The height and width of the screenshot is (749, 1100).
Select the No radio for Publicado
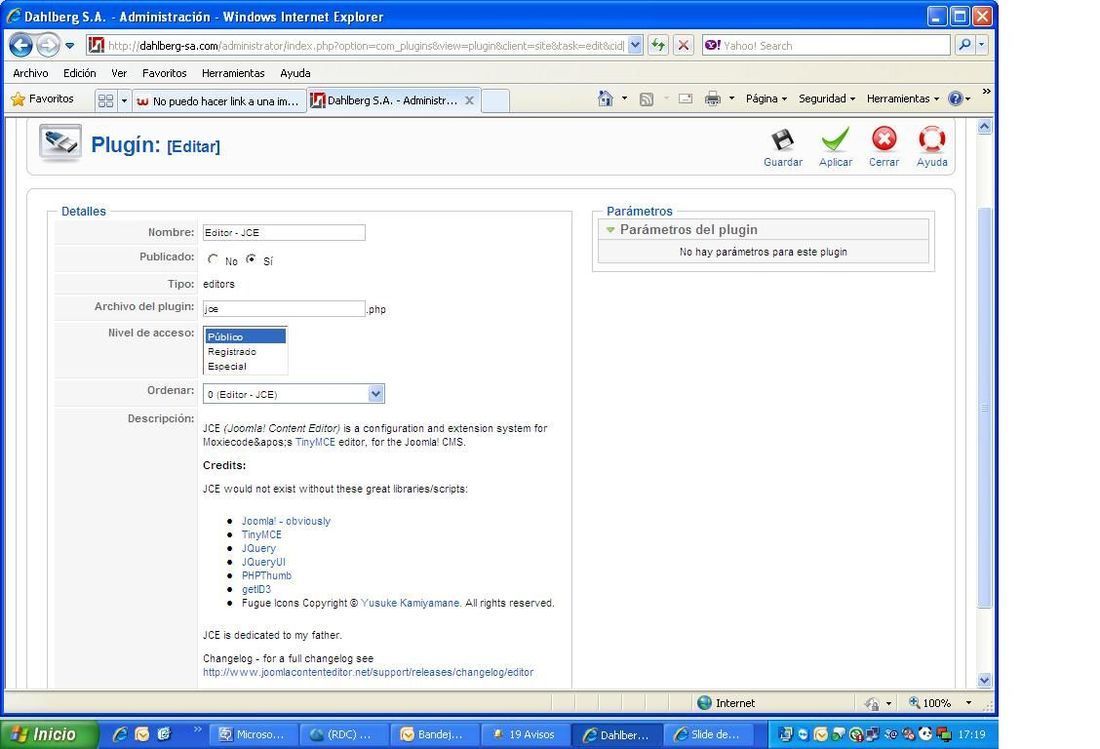[213, 259]
